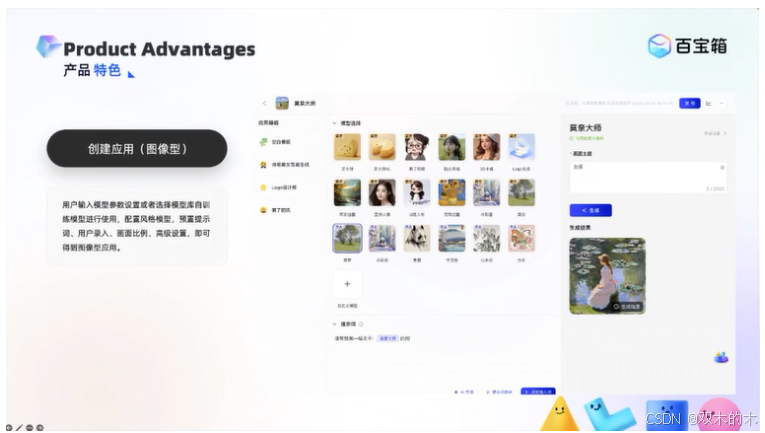765x433 pixels.
Task: Click the pen annotation tool in slide controls
Action: point(19,428)
